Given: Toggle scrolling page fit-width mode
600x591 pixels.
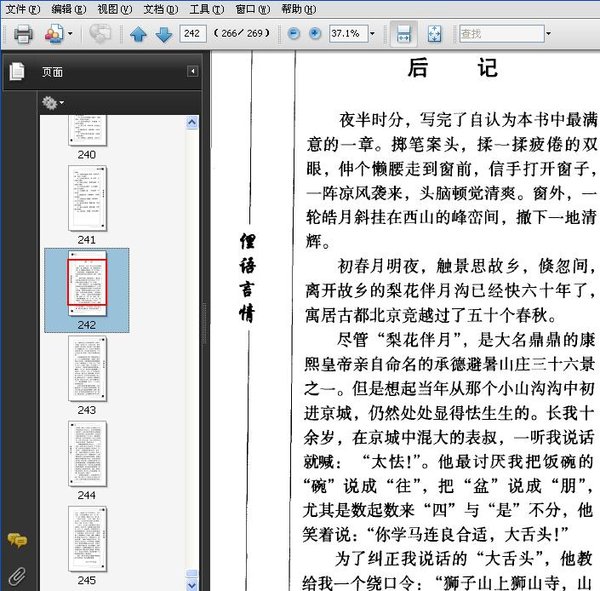Looking at the screenshot, I should 402,34.
